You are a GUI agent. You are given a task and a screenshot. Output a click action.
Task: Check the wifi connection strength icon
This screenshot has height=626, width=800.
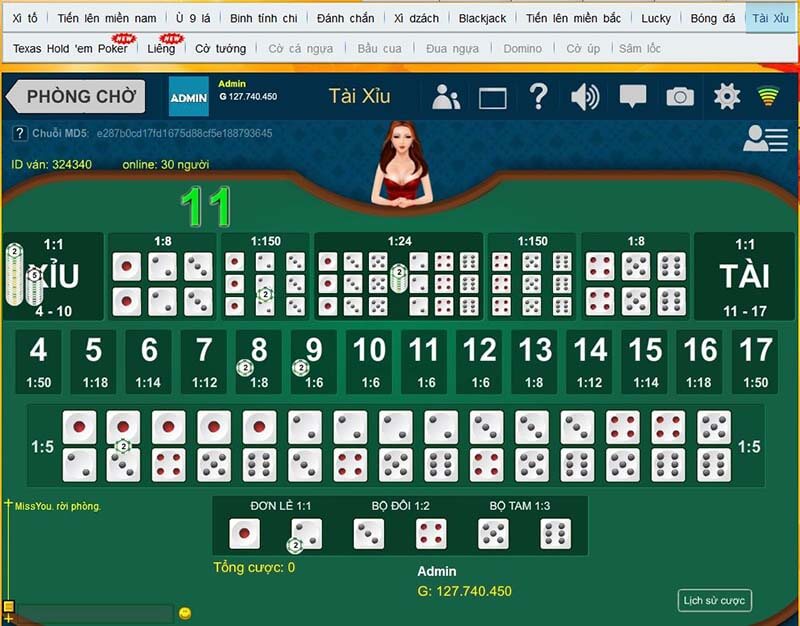(x=769, y=96)
